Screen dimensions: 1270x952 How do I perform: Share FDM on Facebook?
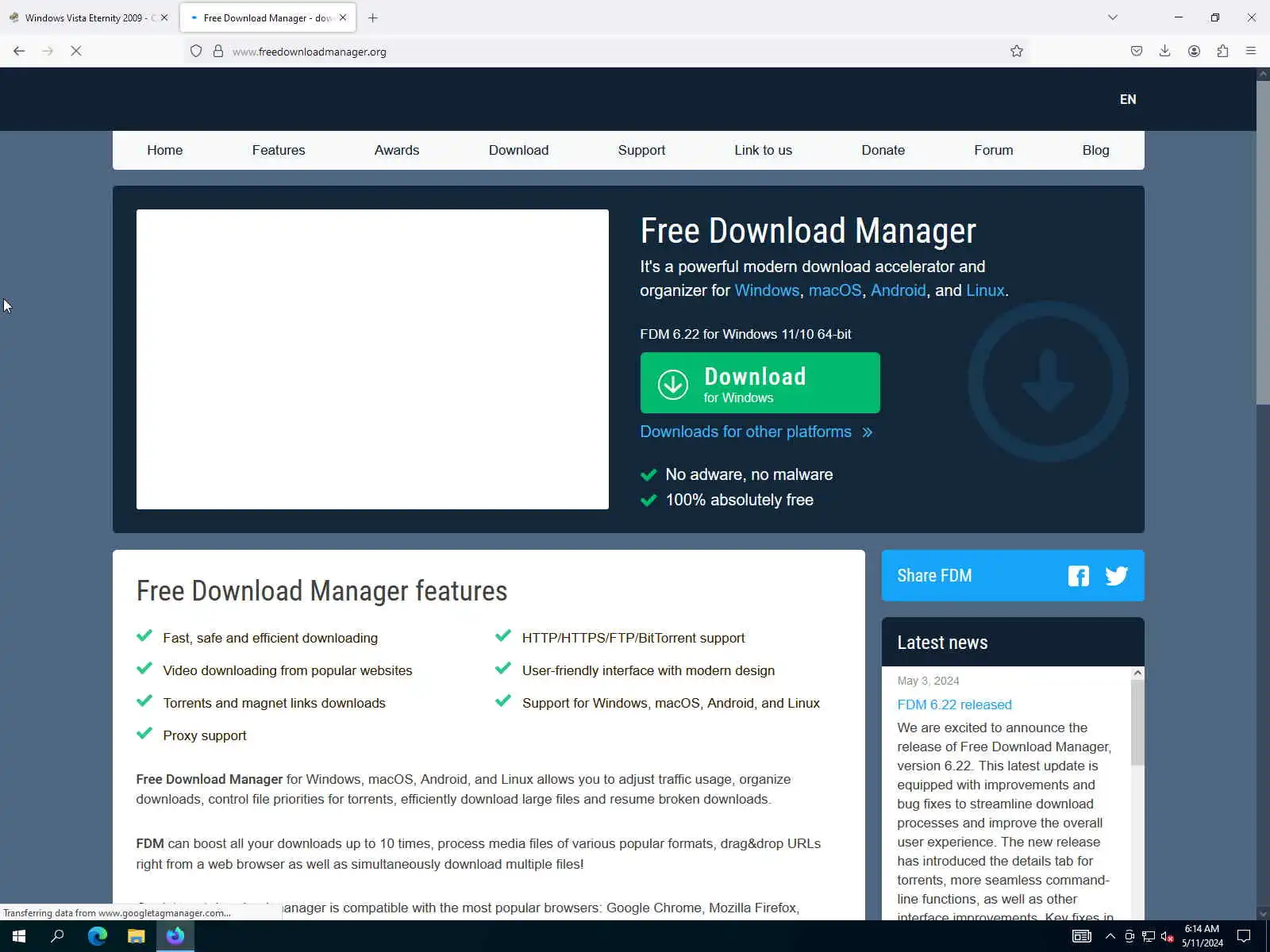1079,576
